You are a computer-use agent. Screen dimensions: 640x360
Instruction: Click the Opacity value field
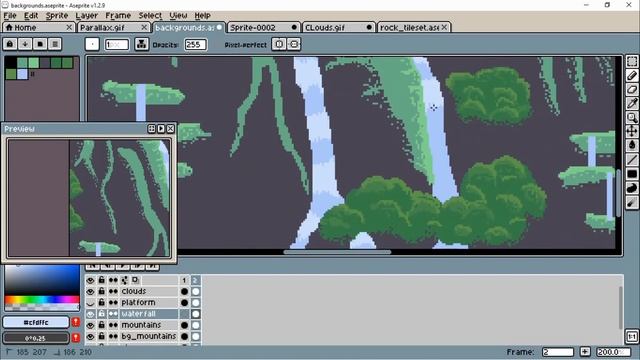coord(195,44)
